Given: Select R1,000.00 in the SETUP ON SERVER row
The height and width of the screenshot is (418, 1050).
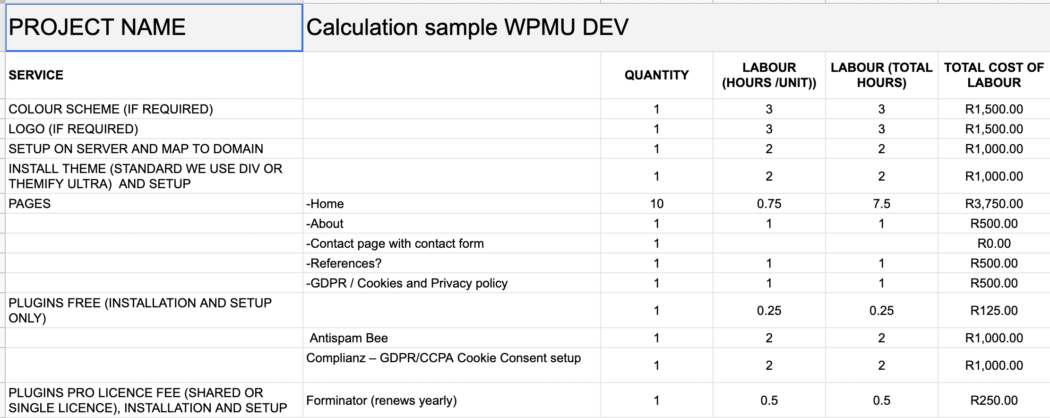Looking at the screenshot, I should pos(994,149).
